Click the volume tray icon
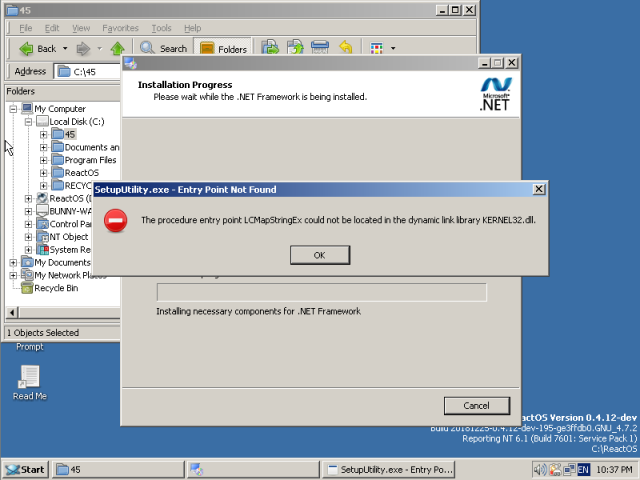Screen dimensions: 640x480 click(540, 470)
